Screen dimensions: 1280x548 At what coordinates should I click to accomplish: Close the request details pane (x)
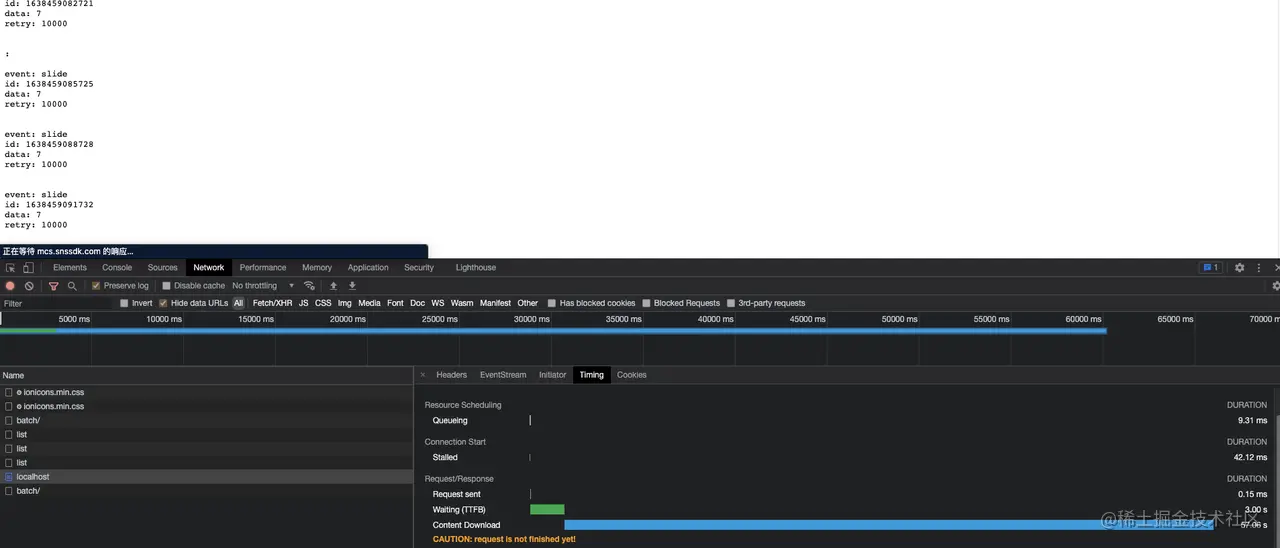[423, 375]
